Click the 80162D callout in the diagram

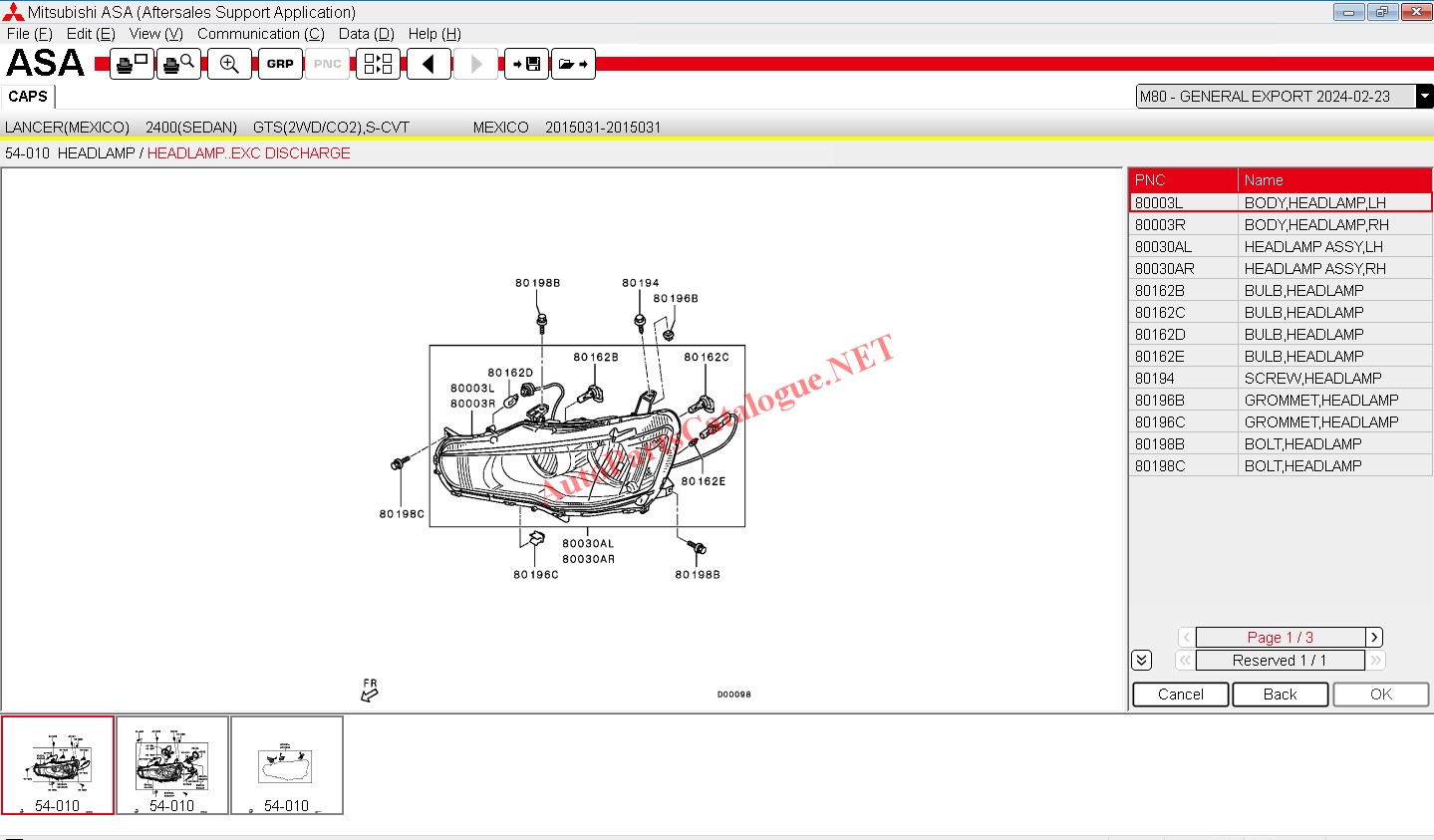(x=510, y=373)
